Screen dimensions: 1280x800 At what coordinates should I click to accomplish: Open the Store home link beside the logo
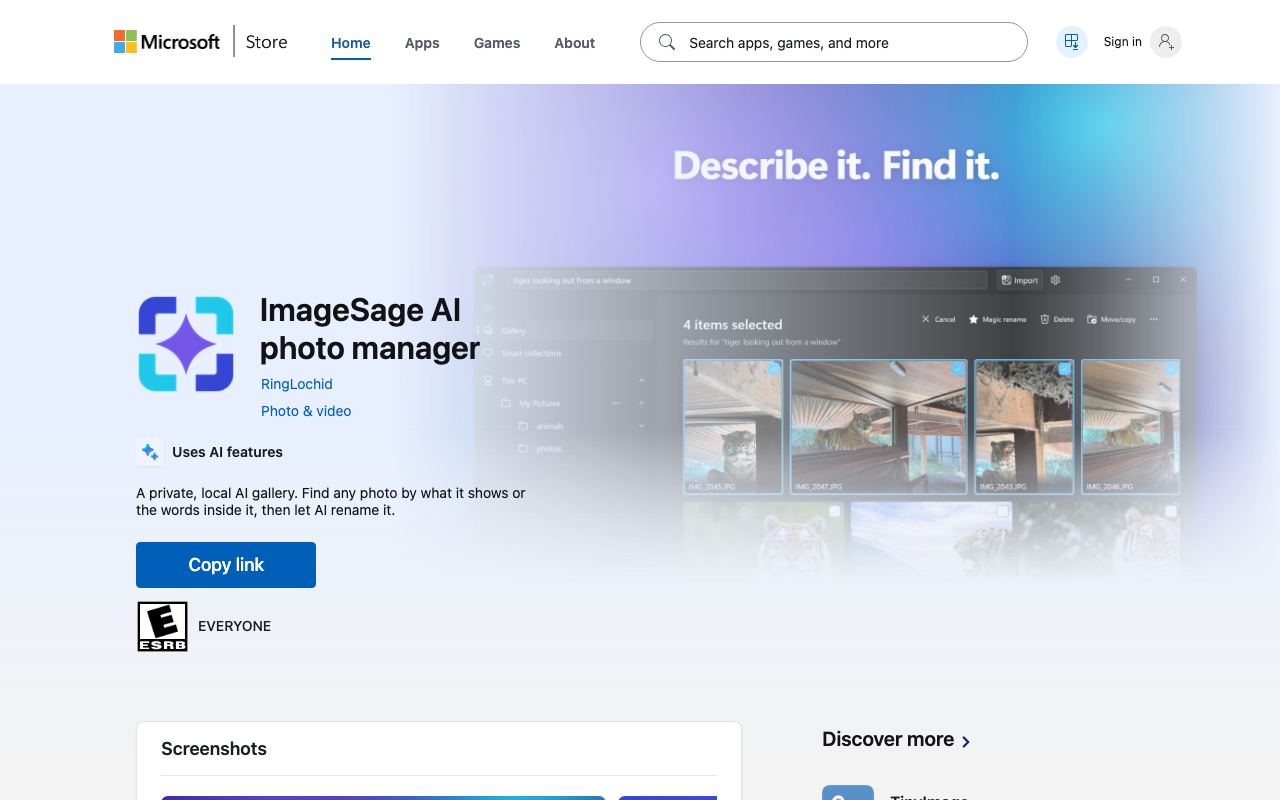click(266, 42)
